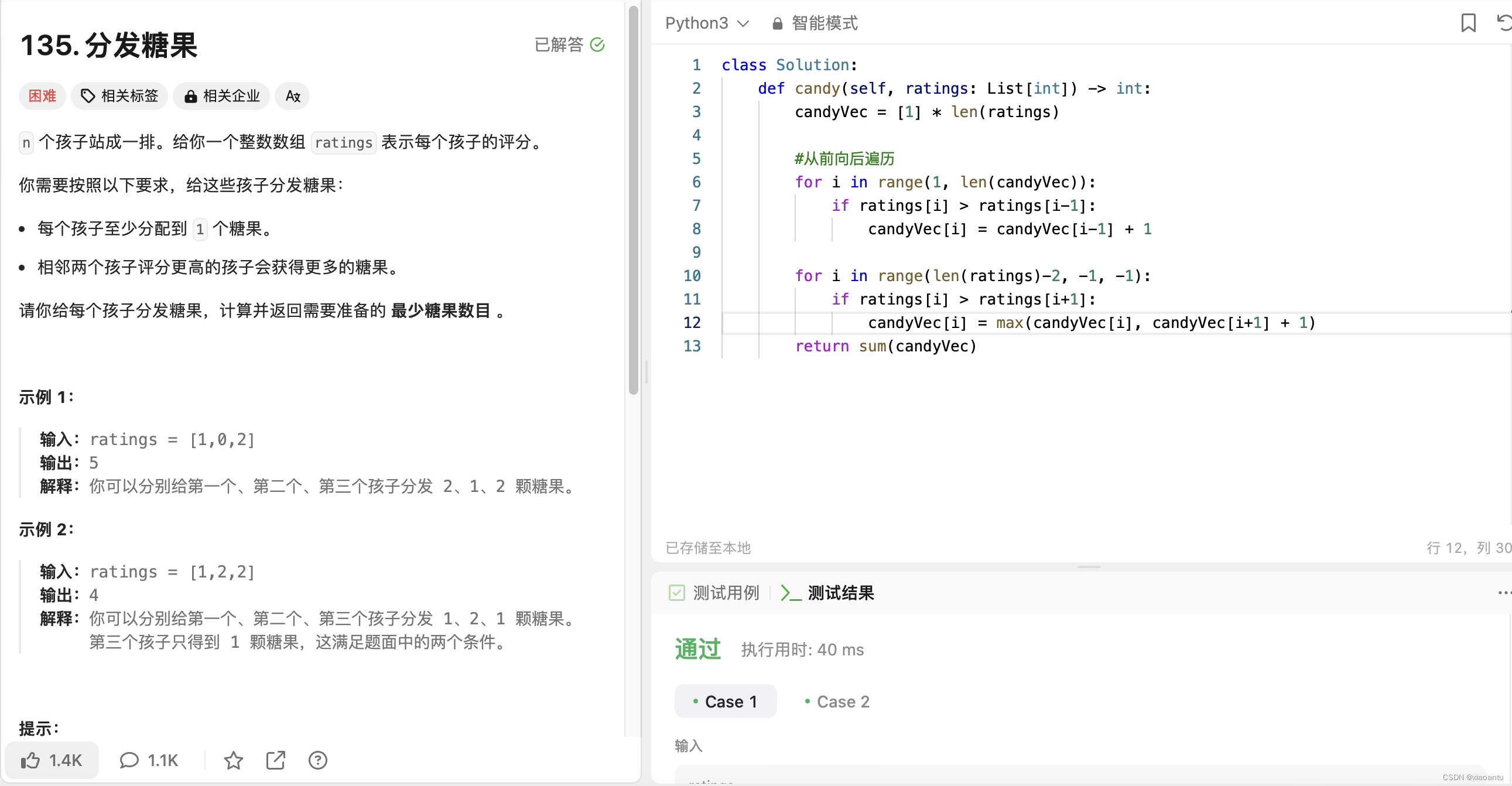Select the Case 2 tab
Image resolution: width=1512 pixels, height=786 pixels.
pyautogui.click(x=837, y=701)
